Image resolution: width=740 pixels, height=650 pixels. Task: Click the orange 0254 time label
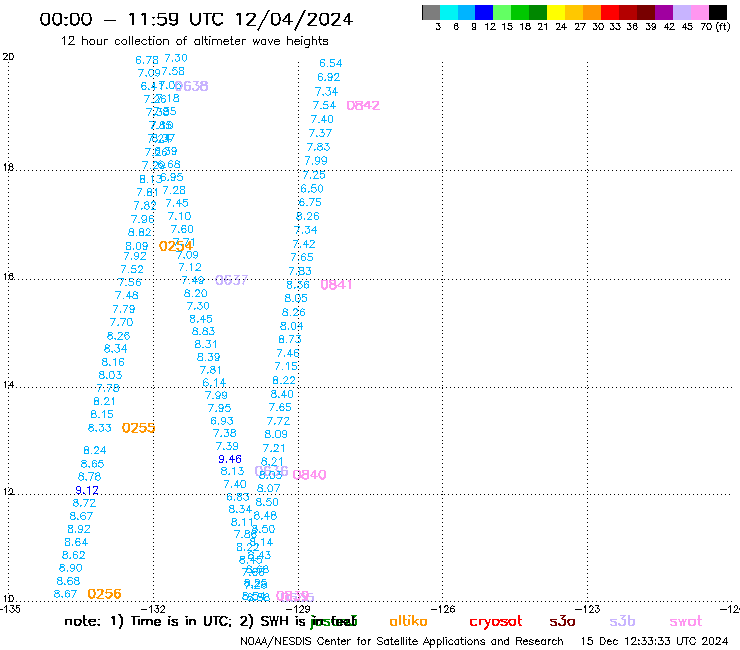(176, 246)
